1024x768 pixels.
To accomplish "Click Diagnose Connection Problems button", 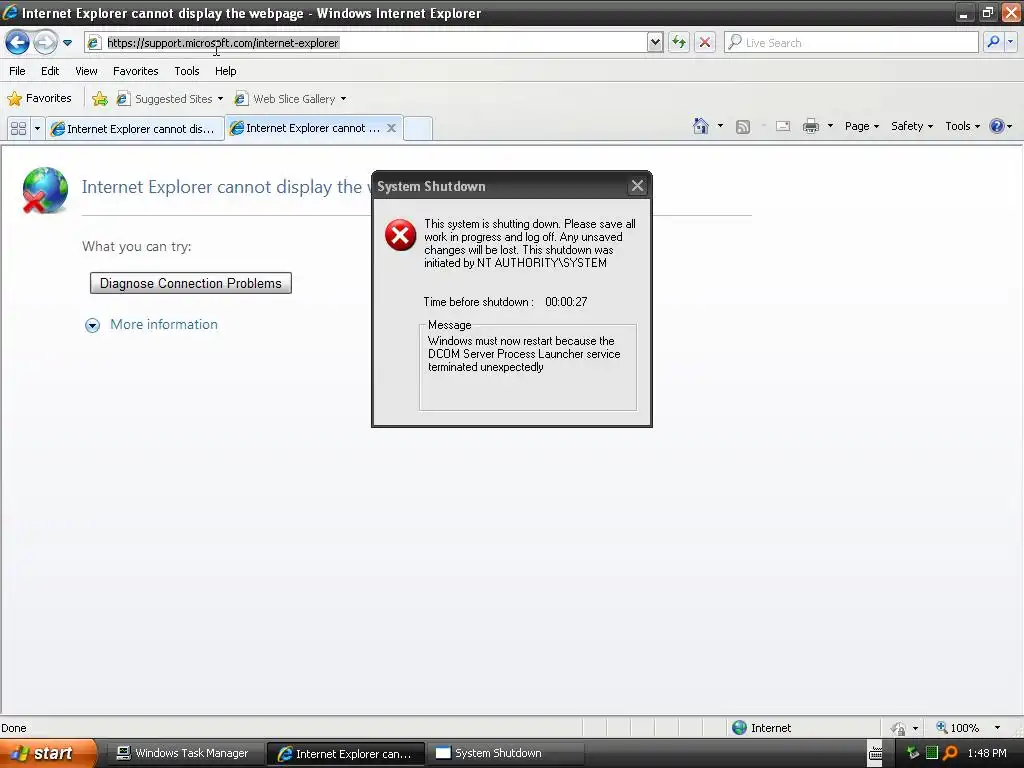I will point(191,283).
